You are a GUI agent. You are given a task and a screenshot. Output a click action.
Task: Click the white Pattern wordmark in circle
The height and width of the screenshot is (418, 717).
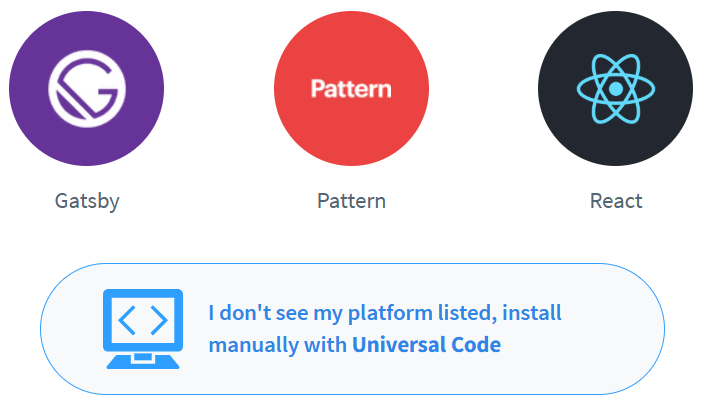click(351, 89)
